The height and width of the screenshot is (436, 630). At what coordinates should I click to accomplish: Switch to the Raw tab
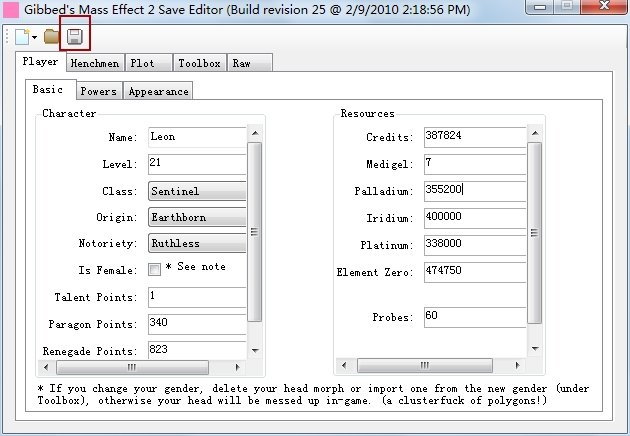242,63
